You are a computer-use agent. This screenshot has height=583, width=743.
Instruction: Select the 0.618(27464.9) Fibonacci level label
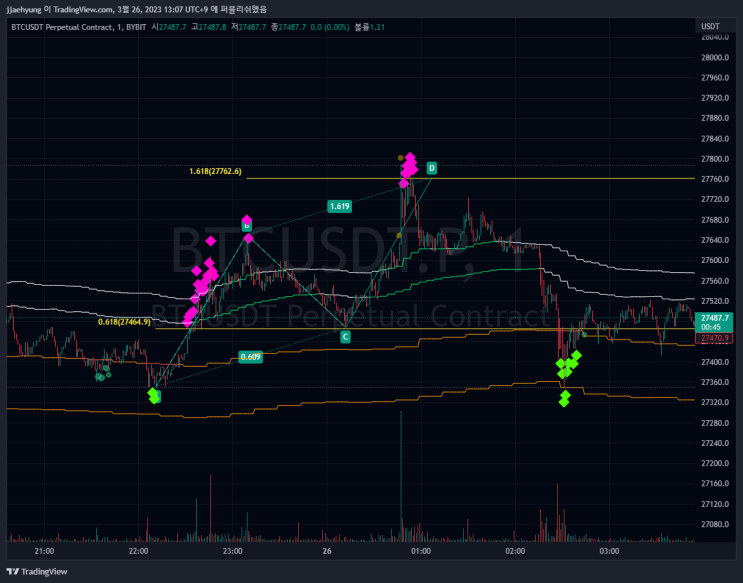coord(124,322)
